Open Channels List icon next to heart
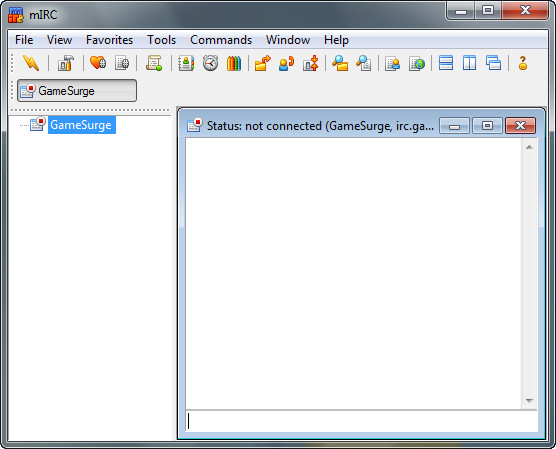The height and width of the screenshot is (449, 556). [x=122, y=63]
